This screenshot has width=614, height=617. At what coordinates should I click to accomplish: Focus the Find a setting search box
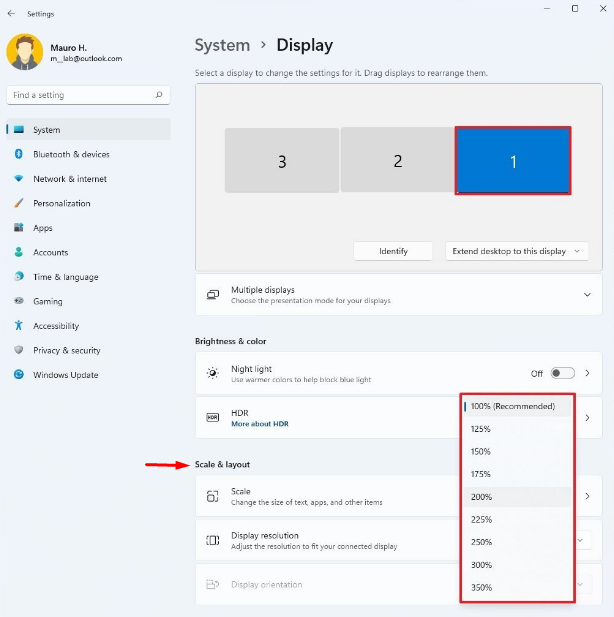[89, 95]
